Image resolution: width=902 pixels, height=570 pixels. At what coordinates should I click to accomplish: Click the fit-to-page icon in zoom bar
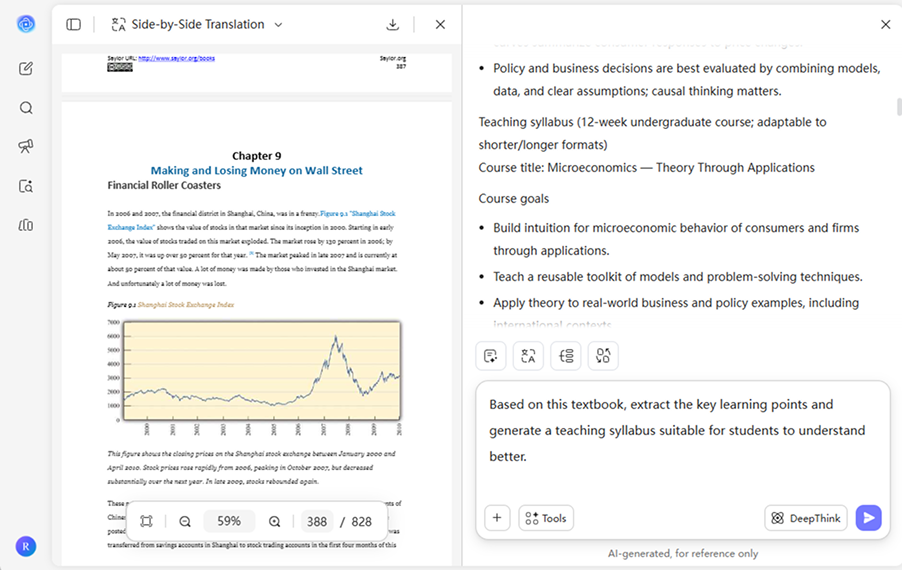147,521
